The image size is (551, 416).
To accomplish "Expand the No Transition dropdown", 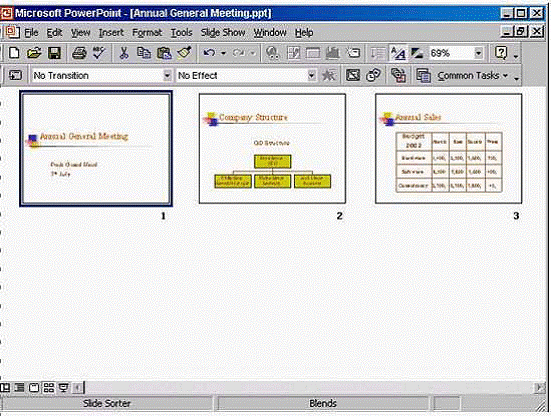I will click(167, 75).
